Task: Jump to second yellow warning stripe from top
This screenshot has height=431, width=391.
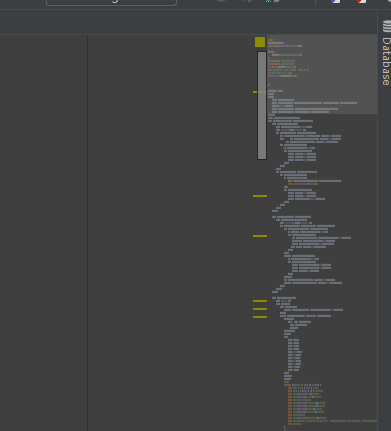Action: [260, 196]
